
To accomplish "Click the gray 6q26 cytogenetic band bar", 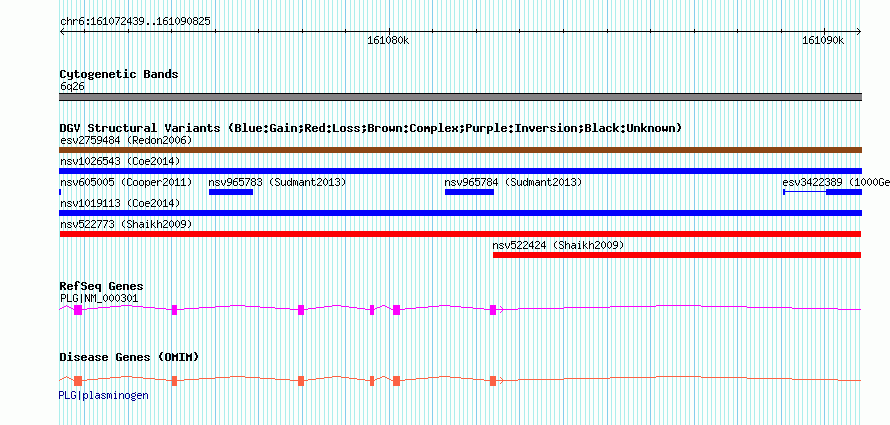I will [460, 97].
